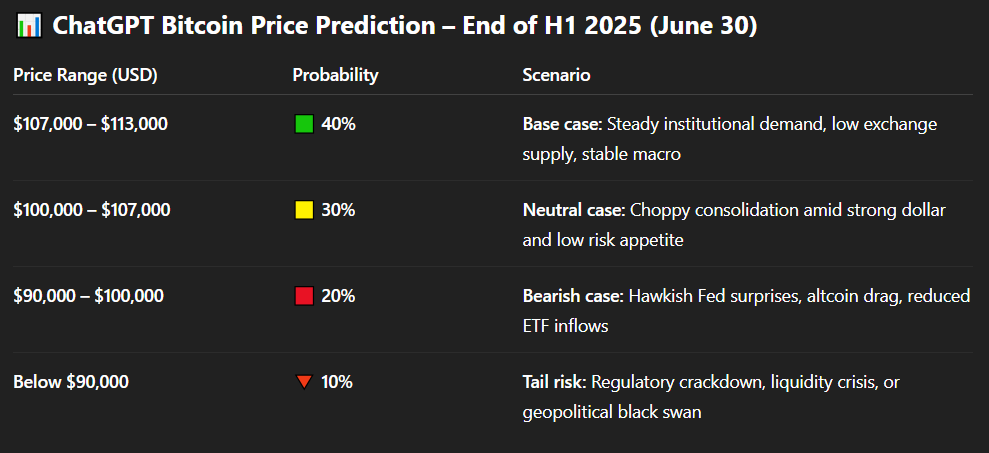Click the 30% probability value
The height and width of the screenshot is (453, 989).
click(338, 210)
